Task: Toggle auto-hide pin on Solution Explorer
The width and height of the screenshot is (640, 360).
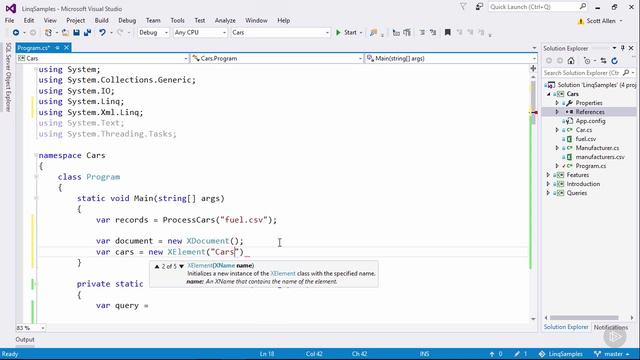Action: (x=622, y=48)
